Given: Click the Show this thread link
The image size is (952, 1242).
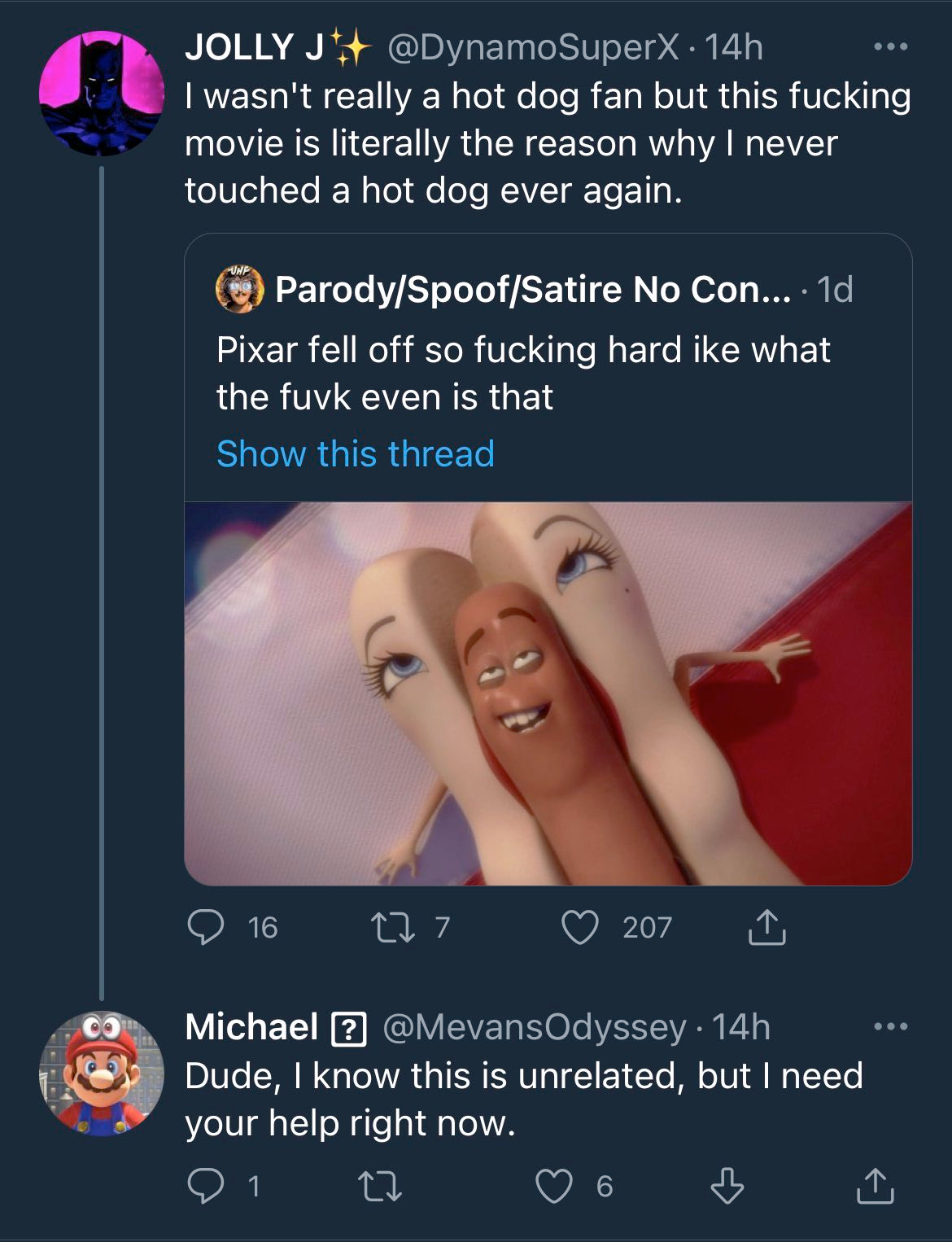Looking at the screenshot, I should point(356,453).
